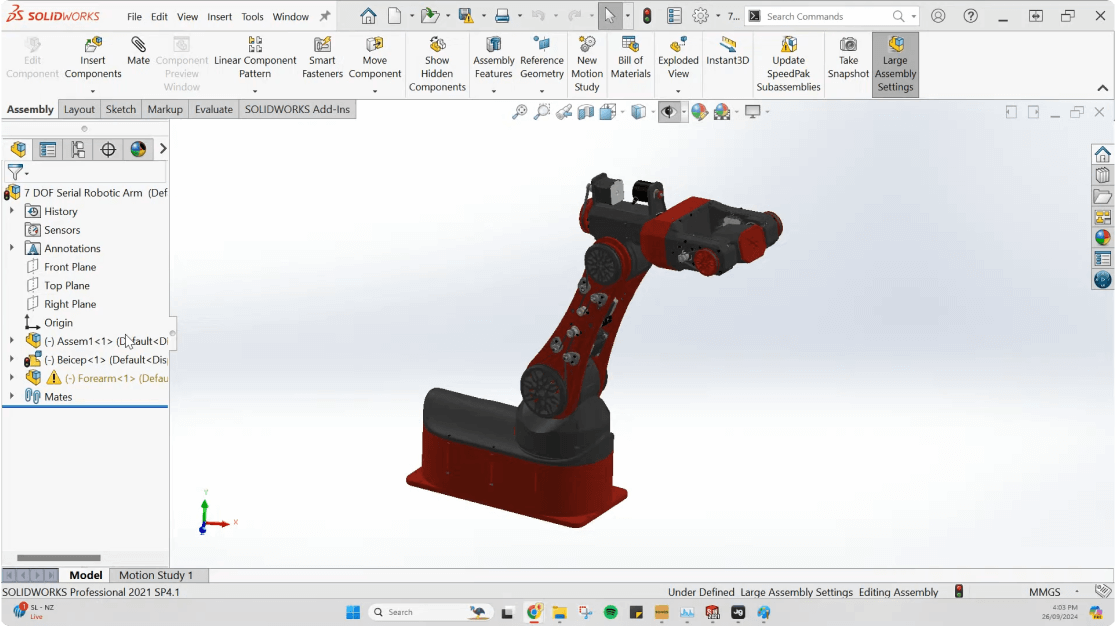Viewport: 1116px width, 626px height.
Task: Expand the Mates folder
Action: [11, 396]
